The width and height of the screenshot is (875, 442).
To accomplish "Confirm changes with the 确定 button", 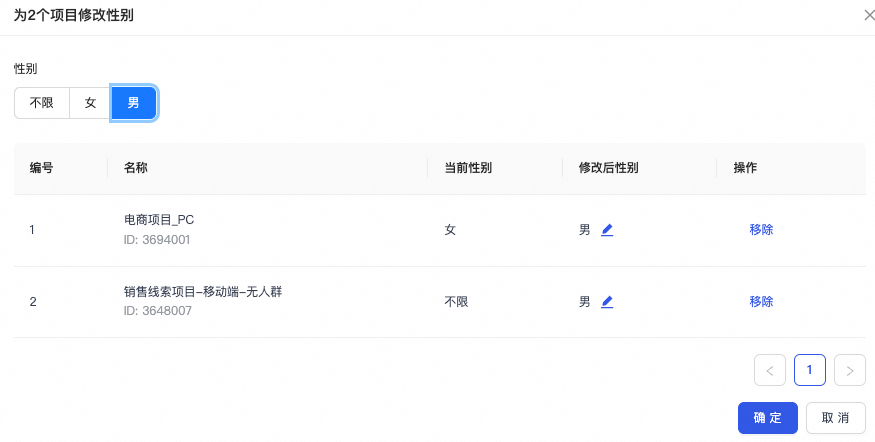I will pos(767,418).
